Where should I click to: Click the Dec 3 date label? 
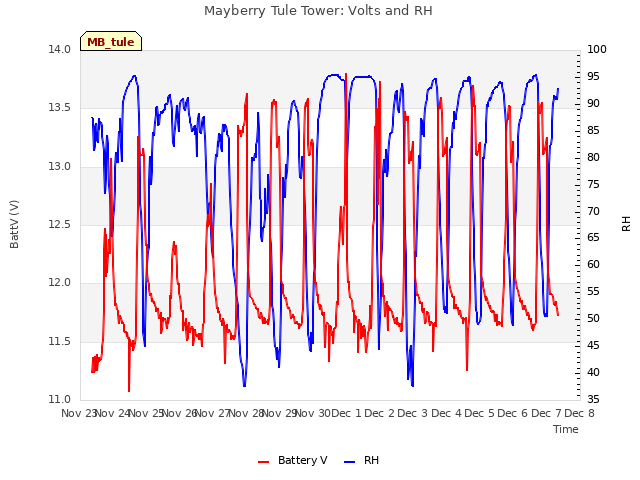point(413,413)
